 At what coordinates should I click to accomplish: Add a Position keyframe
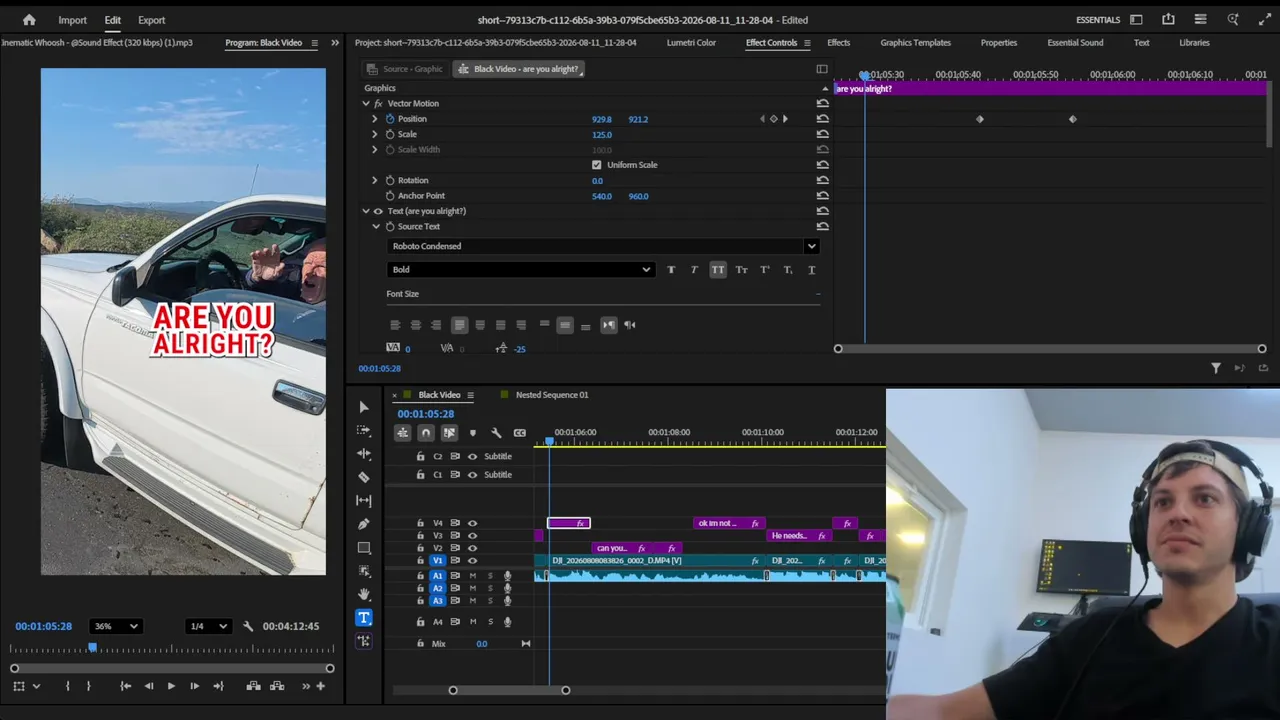tap(773, 119)
